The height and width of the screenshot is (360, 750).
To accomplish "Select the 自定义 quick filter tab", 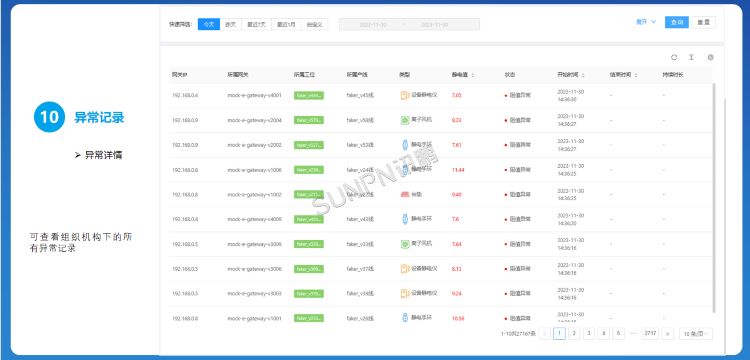I will (x=314, y=24).
